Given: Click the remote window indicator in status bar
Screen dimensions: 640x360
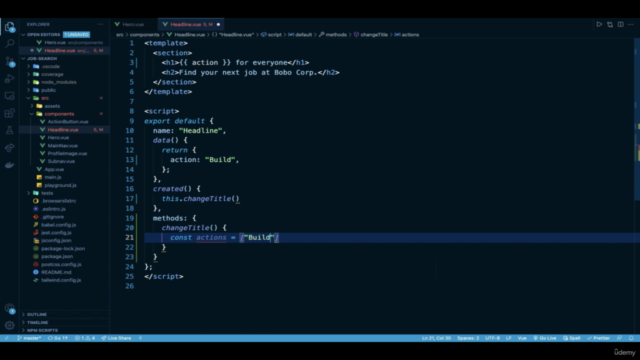Looking at the screenshot, I should click(7, 338).
